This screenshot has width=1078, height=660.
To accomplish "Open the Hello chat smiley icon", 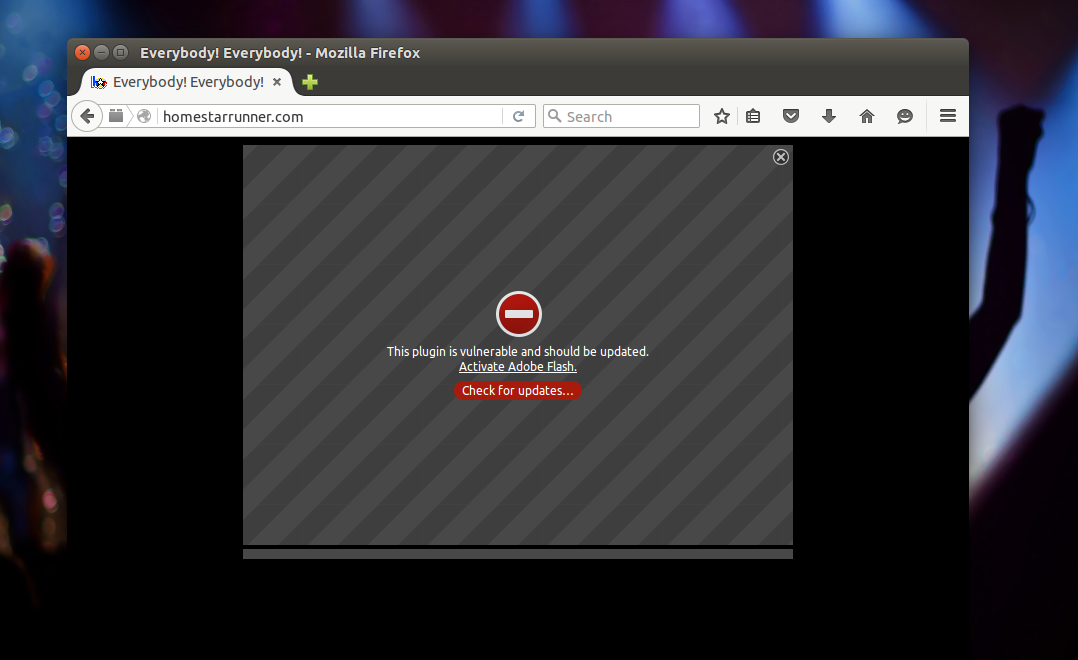I will click(x=905, y=116).
